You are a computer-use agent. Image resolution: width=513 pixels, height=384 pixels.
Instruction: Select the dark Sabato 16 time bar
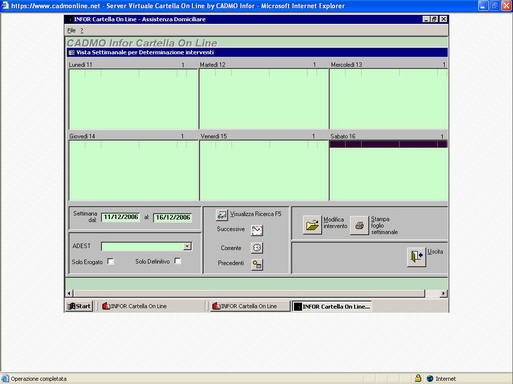click(388, 144)
